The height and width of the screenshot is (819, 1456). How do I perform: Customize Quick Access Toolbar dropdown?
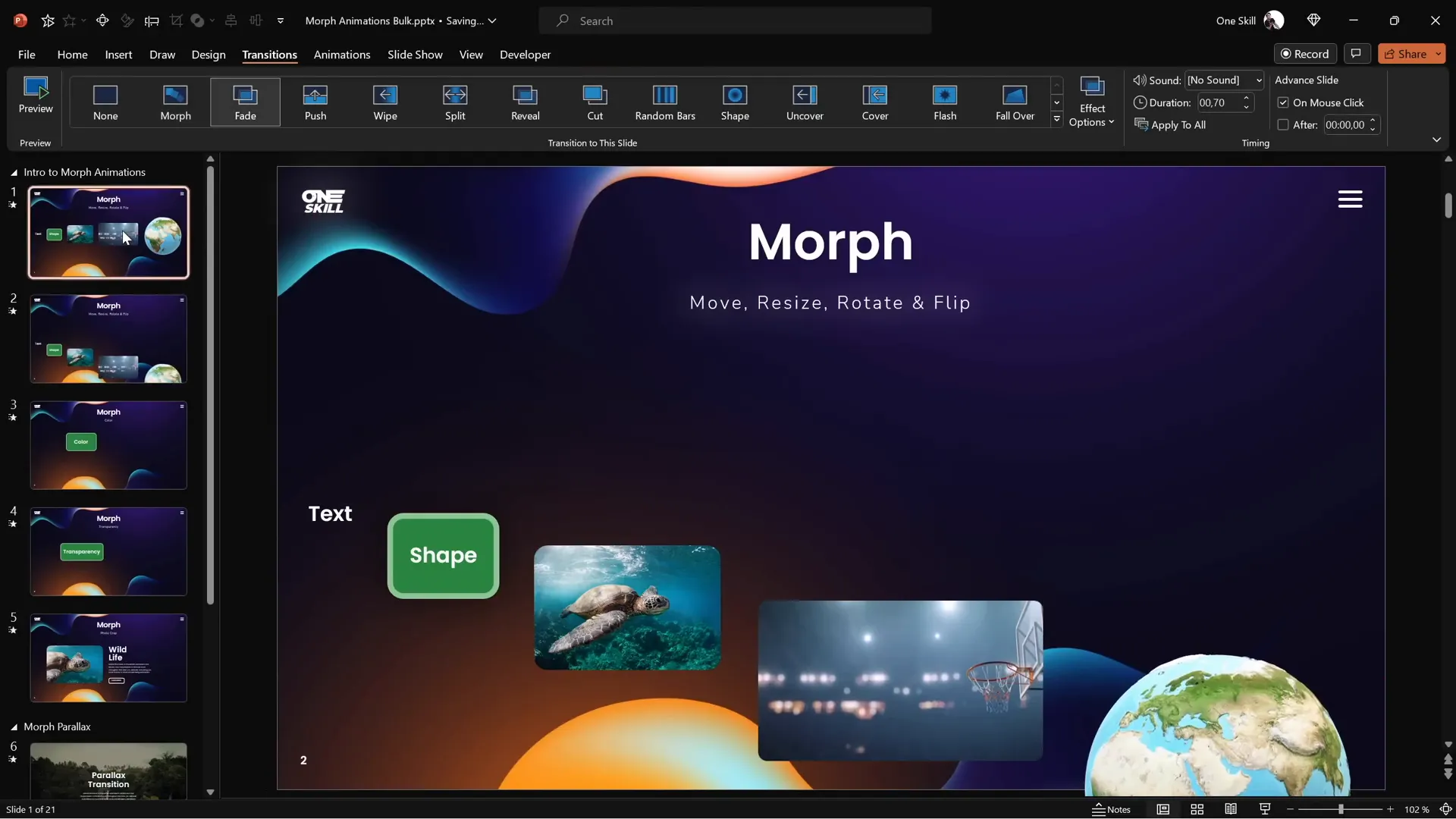[x=281, y=20]
